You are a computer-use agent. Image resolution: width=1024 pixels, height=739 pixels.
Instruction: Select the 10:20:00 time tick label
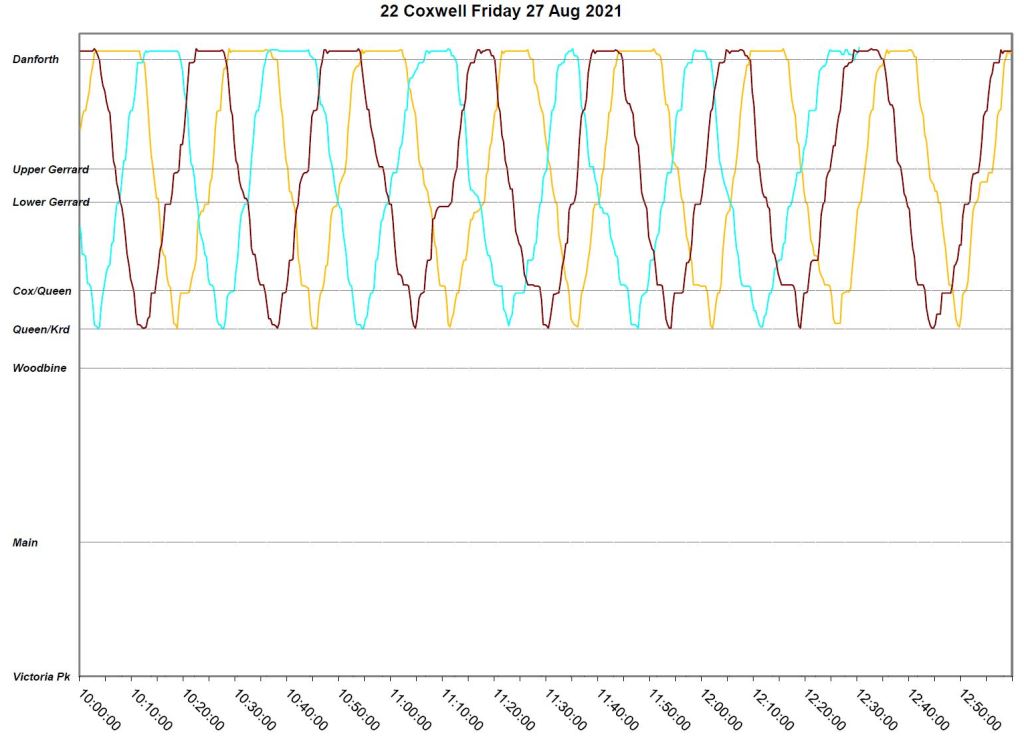click(203, 708)
